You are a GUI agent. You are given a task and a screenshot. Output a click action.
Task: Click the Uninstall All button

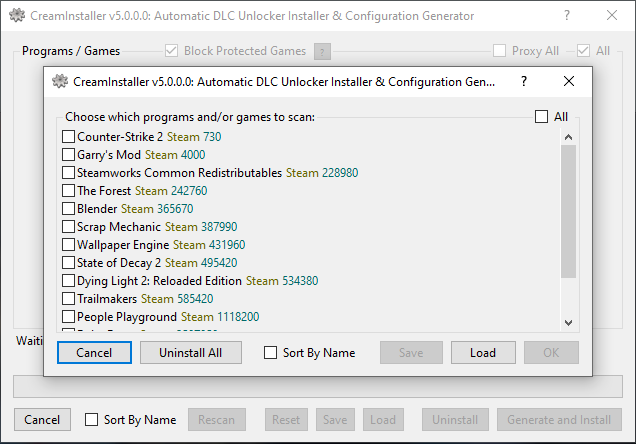coord(191,352)
